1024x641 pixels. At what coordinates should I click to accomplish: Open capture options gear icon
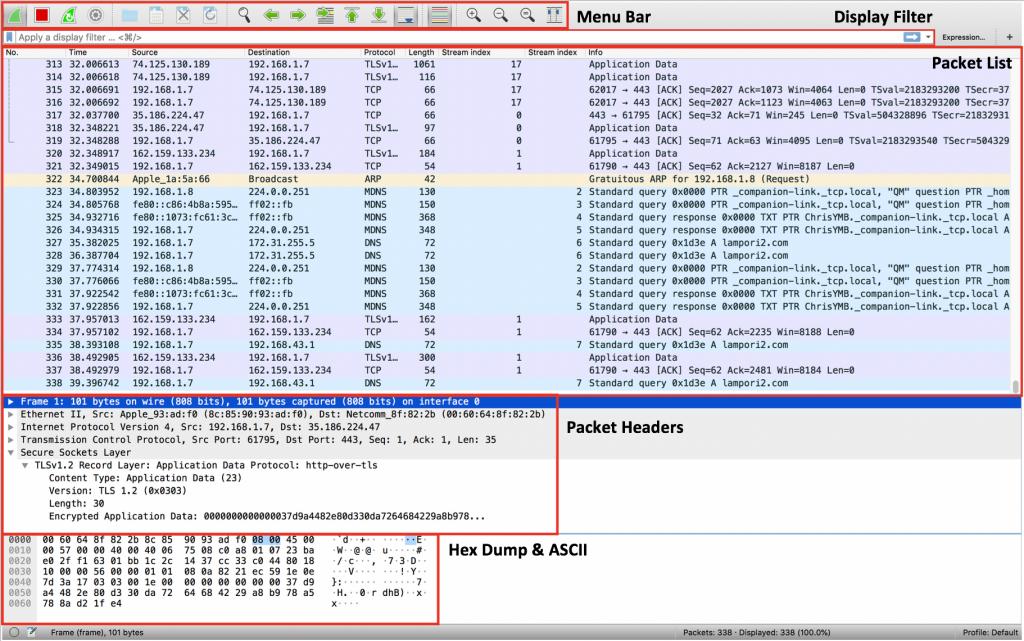coord(96,14)
